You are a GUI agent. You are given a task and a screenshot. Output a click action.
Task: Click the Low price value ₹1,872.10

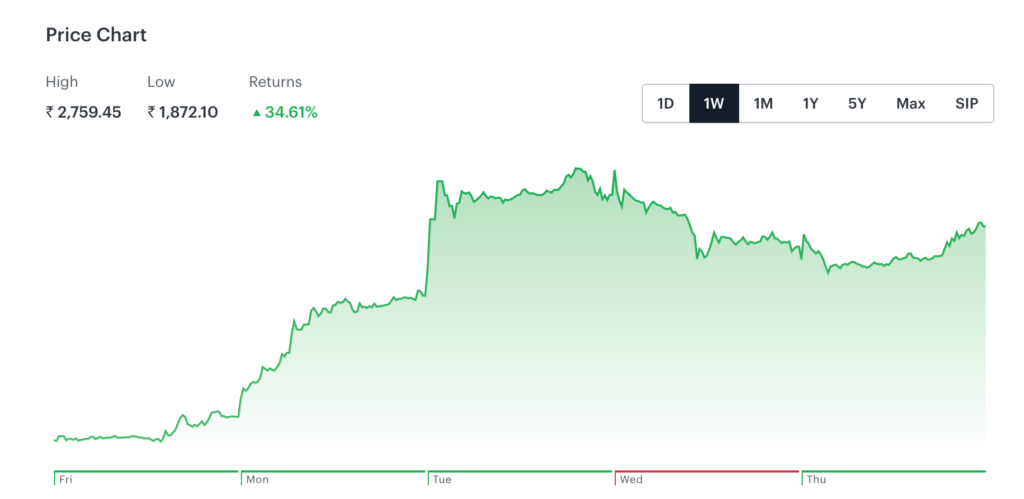(183, 112)
